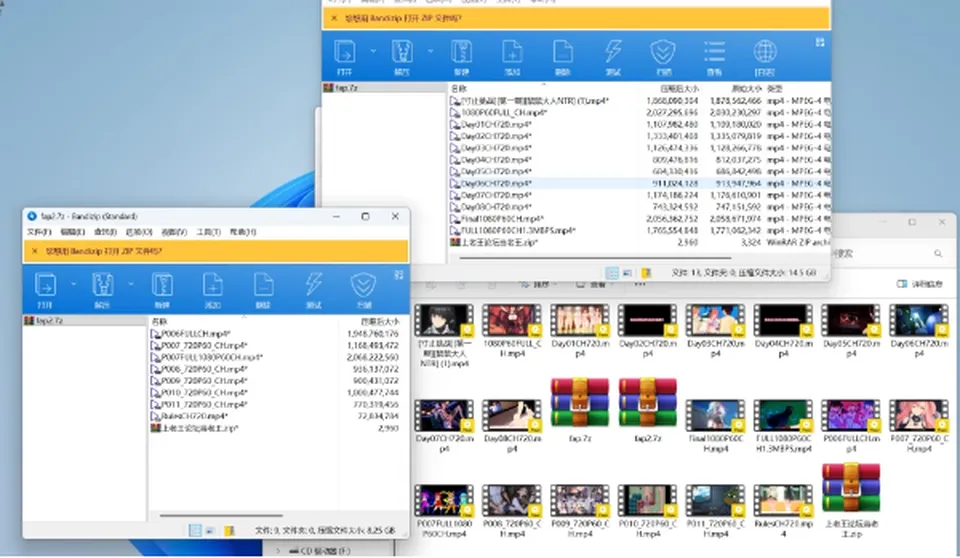Click Scan shield icon in fap2.7z window
Image resolution: width=960 pixels, height=558 pixels.
coord(363,285)
